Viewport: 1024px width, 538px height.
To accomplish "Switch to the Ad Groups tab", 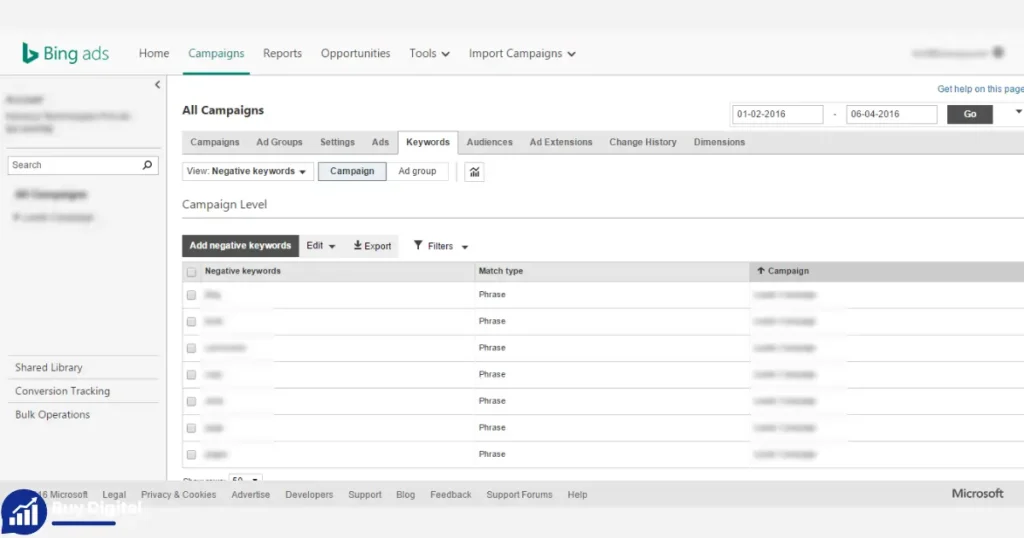I will tap(279, 142).
